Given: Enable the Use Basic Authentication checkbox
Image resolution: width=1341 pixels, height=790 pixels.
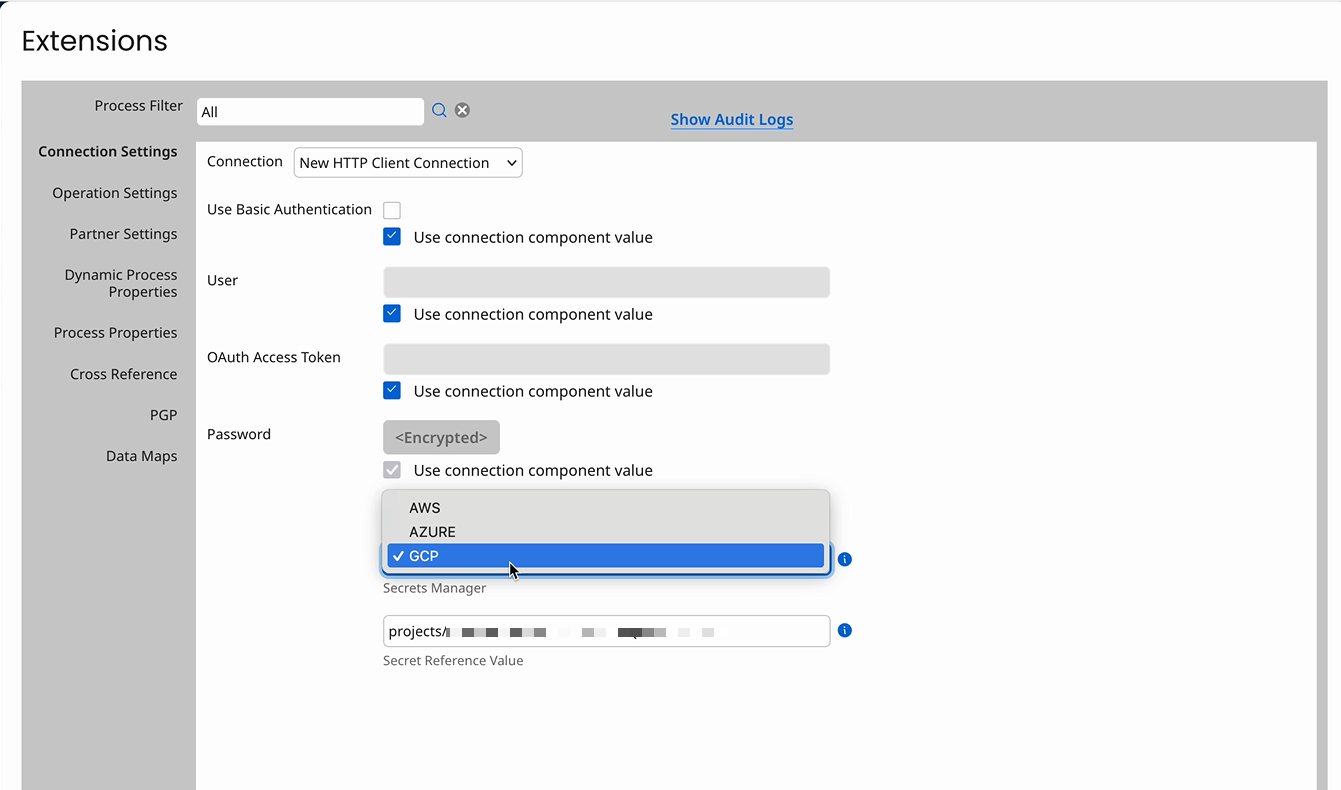Looking at the screenshot, I should (x=391, y=210).
